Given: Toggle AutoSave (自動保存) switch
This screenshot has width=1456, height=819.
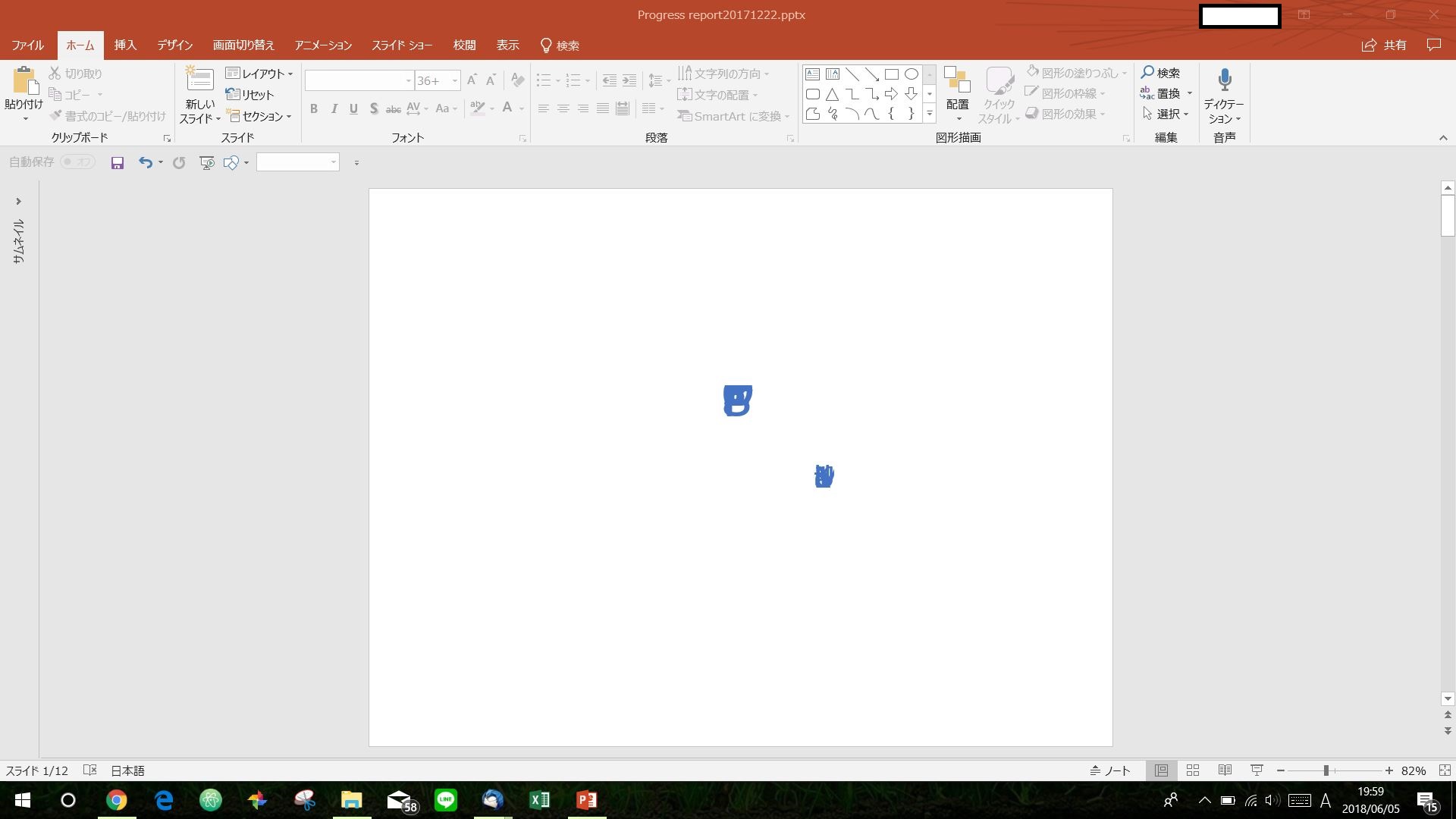Looking at the screenshot, I should pyautogui.click(x=77, y=162).
